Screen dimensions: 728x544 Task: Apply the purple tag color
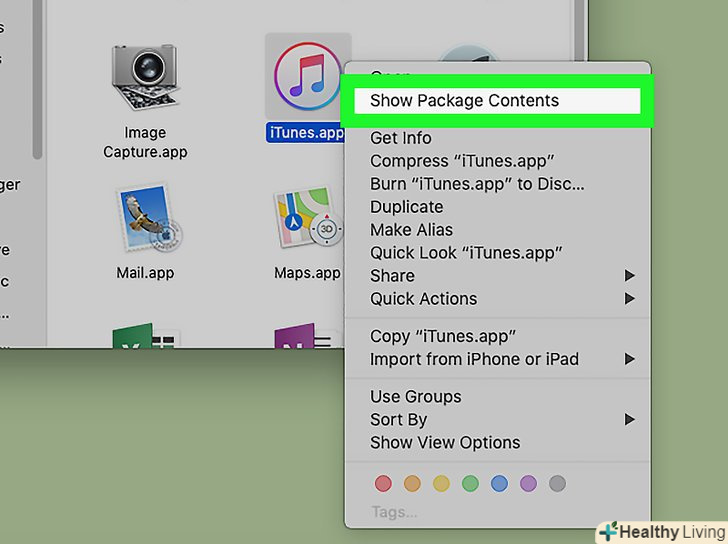(528, 484)
